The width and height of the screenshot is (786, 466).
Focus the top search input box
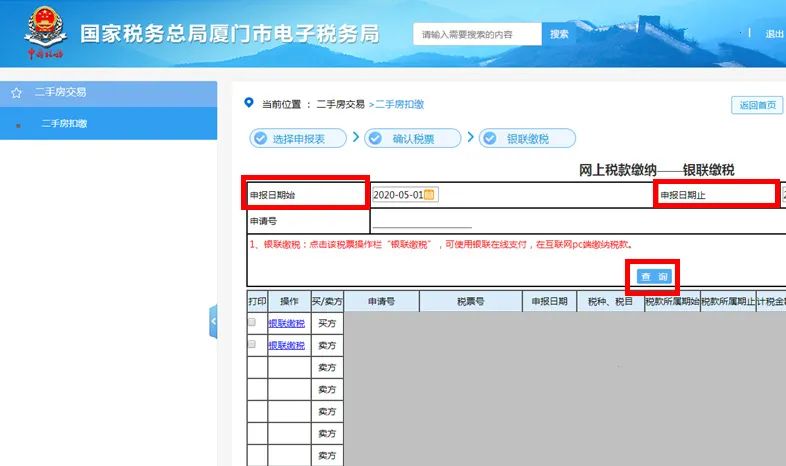477,34
